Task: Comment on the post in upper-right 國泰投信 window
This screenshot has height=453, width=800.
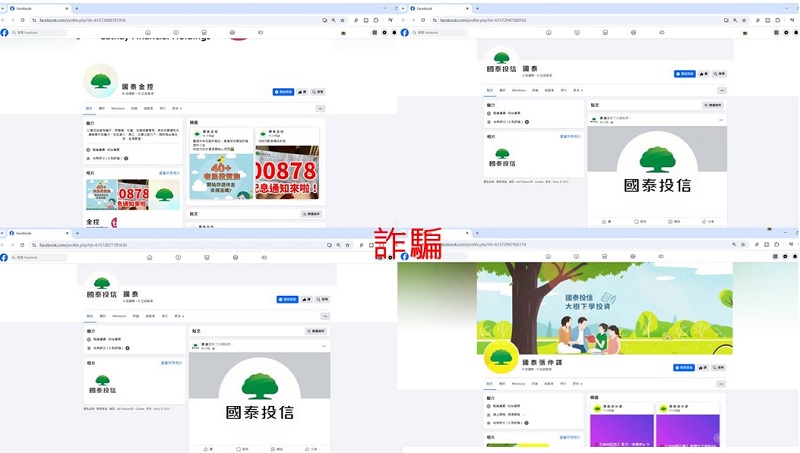Action: click(x=640, y=221)
